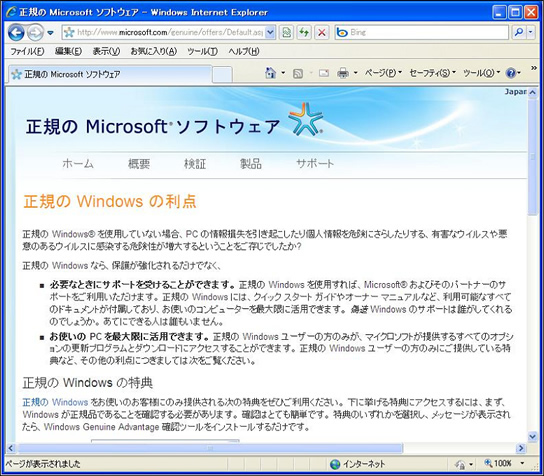The image size is (544, 476).
Task: Open the Print options dropdown arrow
Action: tap(356, 73)
